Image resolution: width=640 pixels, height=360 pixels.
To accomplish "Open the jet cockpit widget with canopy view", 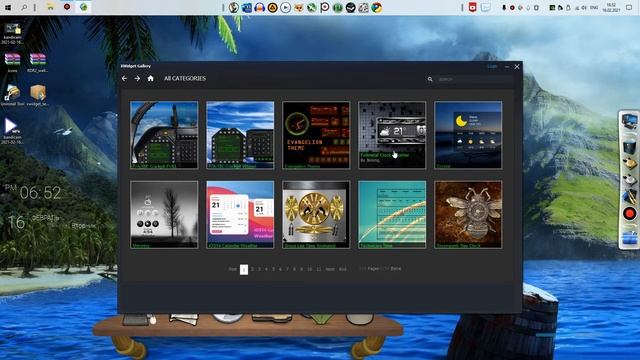I will pos(164,135).
